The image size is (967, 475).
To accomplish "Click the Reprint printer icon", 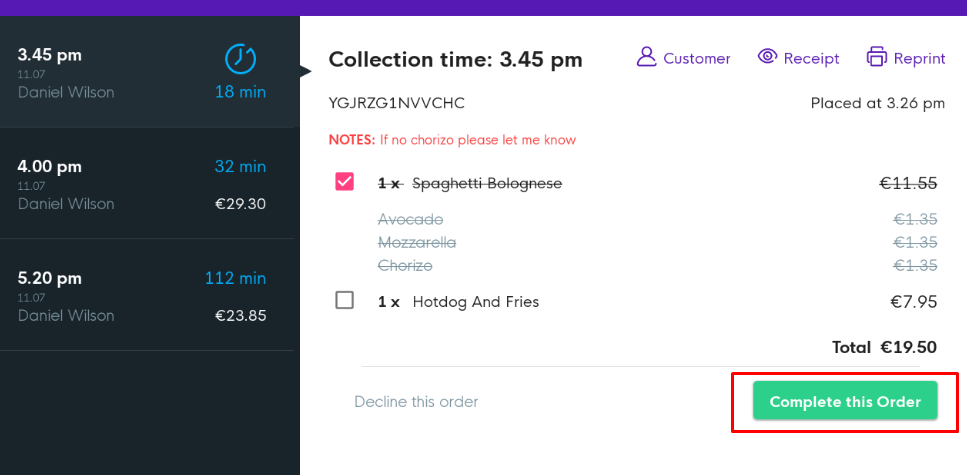I will (877, 57).
